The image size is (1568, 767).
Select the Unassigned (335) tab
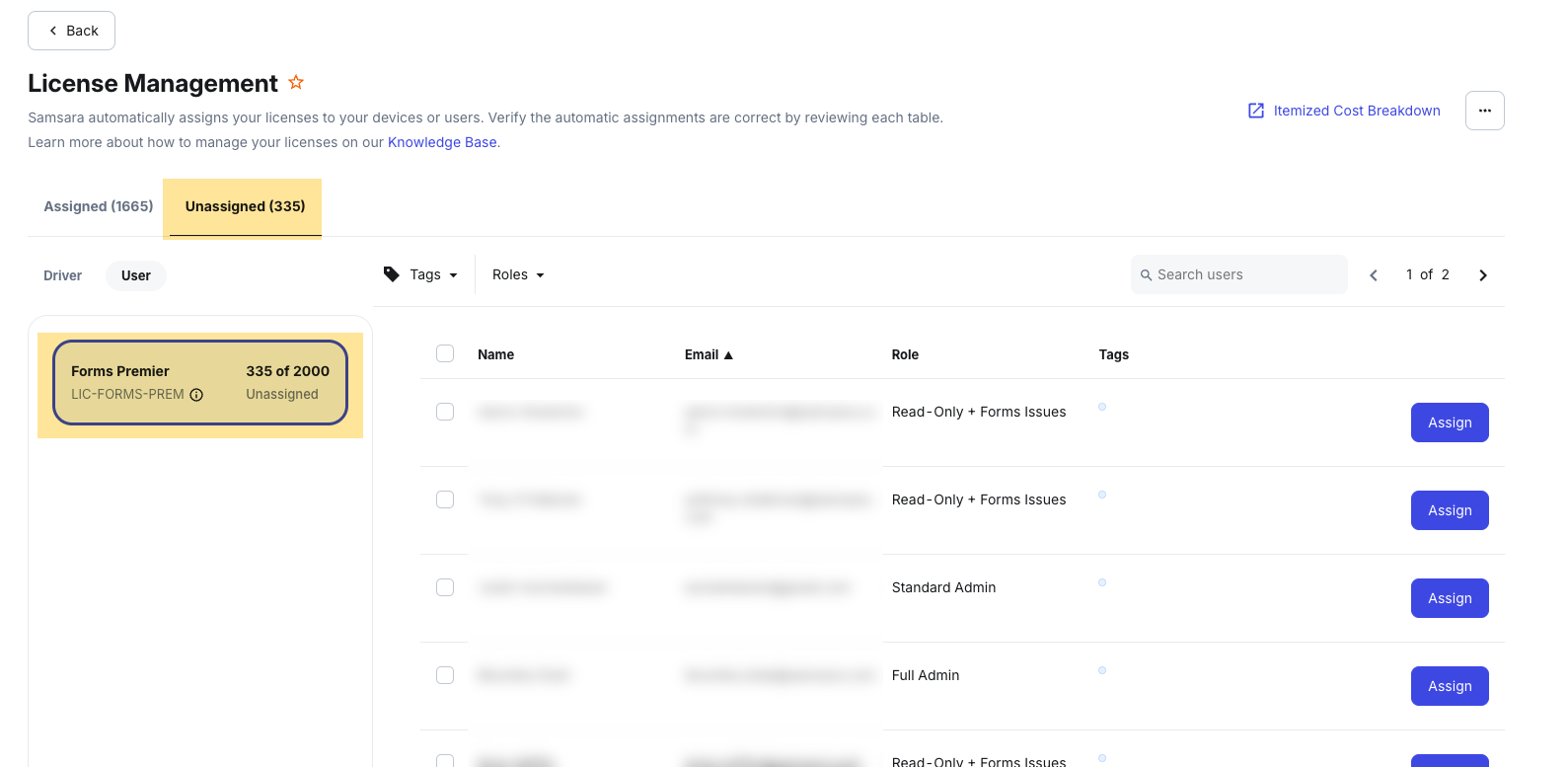(245, 206)
